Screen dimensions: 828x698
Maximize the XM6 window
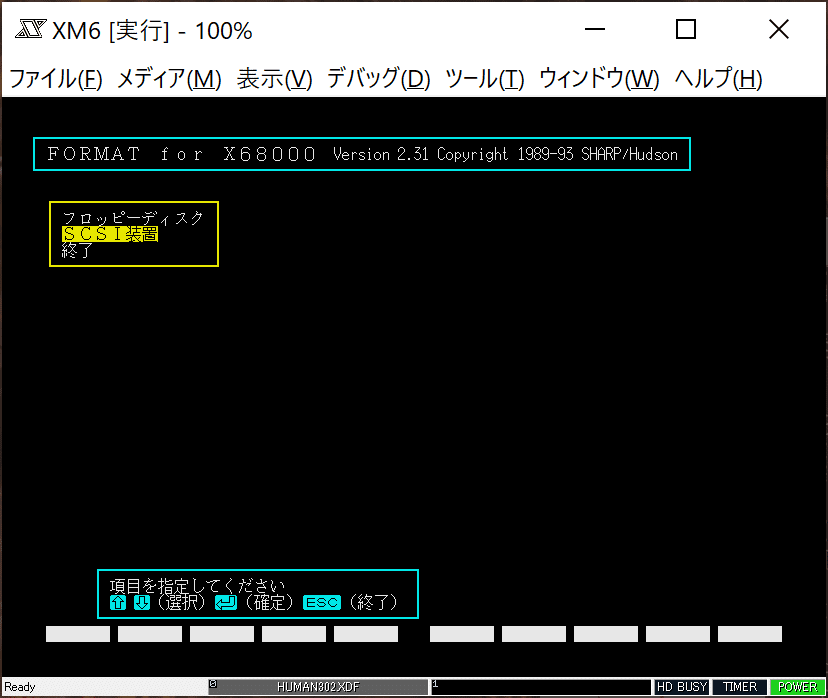(x=686, y=29)
